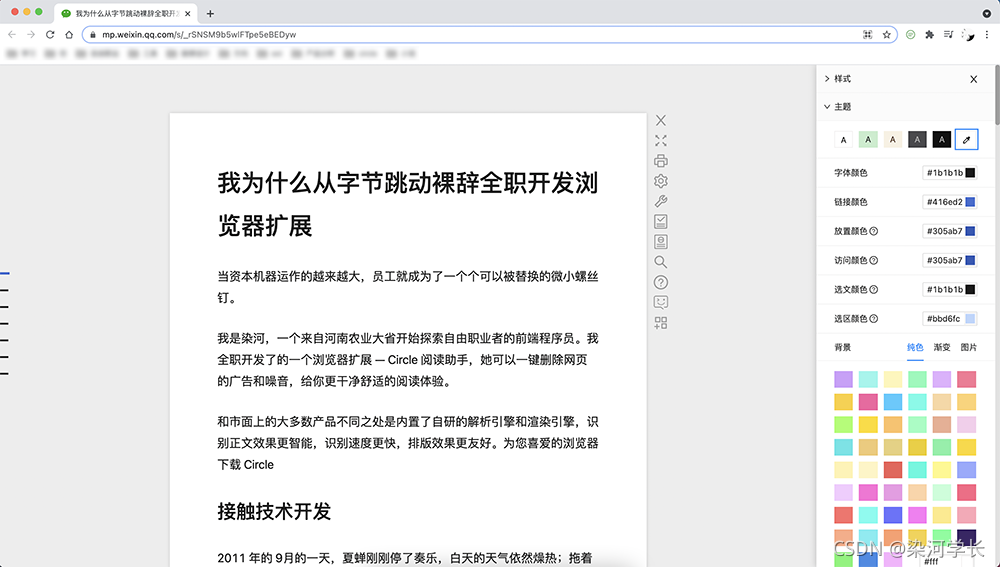Open search with the magnifier icon
The image size is (1000, 567).
pyautogui.click(x=661, y=262)
